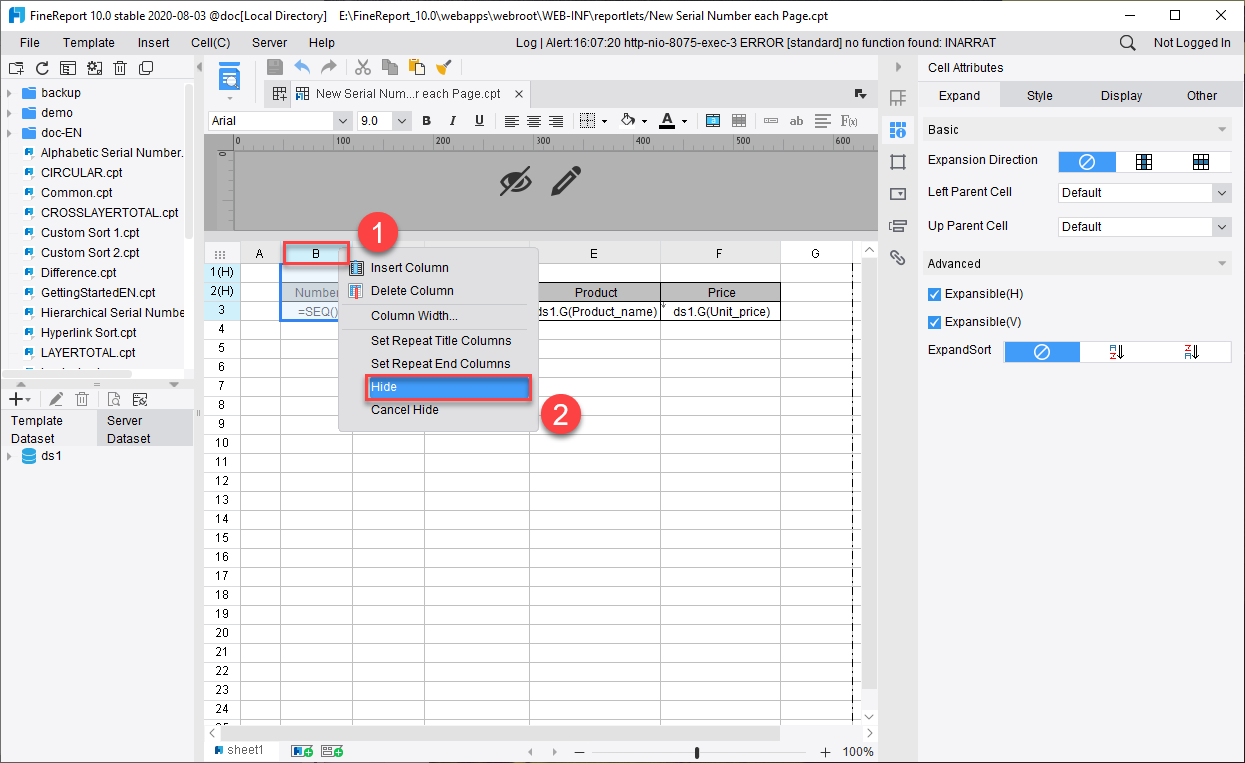Choose Delete Column from context menu
The image size is (1245, 763).
point(412,291)
